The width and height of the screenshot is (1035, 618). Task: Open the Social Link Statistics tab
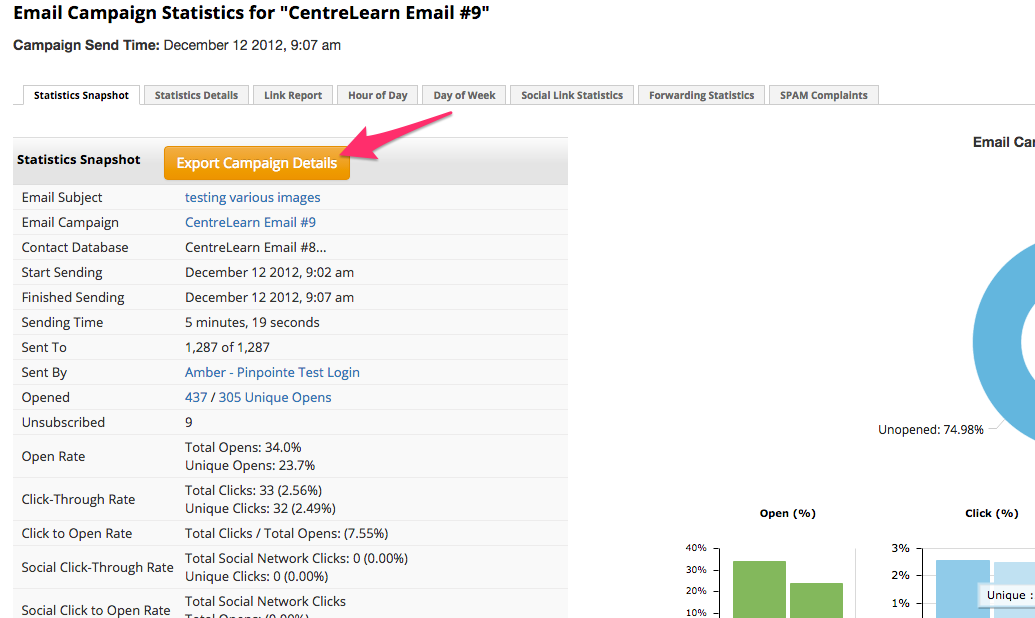572,95
